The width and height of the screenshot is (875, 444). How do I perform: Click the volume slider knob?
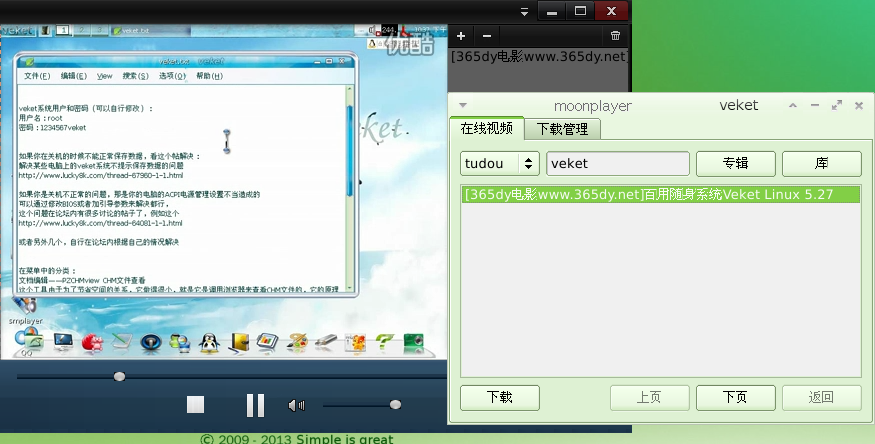(x=395, y=404)
